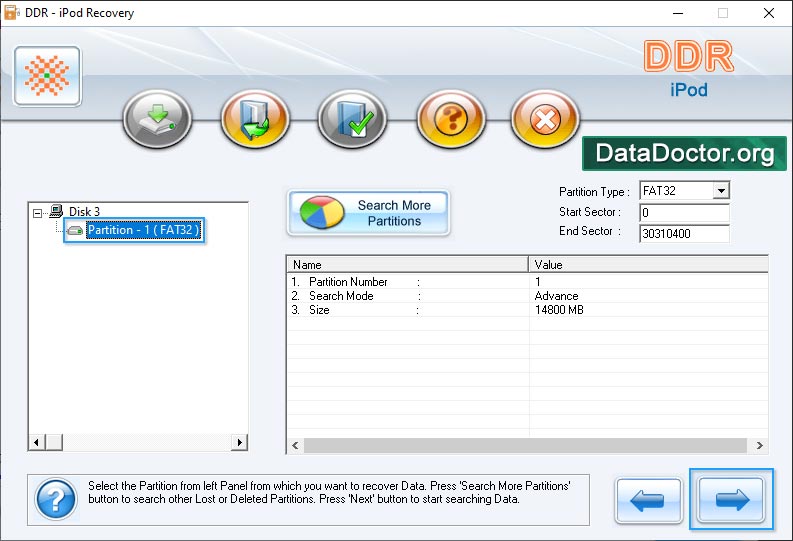Click the value 14800 MB
This screenshot has height=541, width=793.
pos(559,310)
